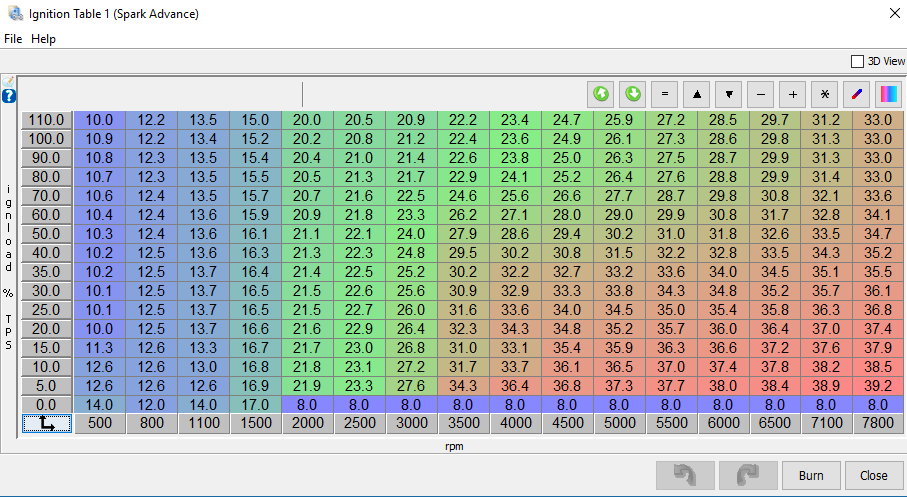Click the black up triangle increment icon
Image resolution: width=907 pixels, height=497 pixels.
click(697, 94)
